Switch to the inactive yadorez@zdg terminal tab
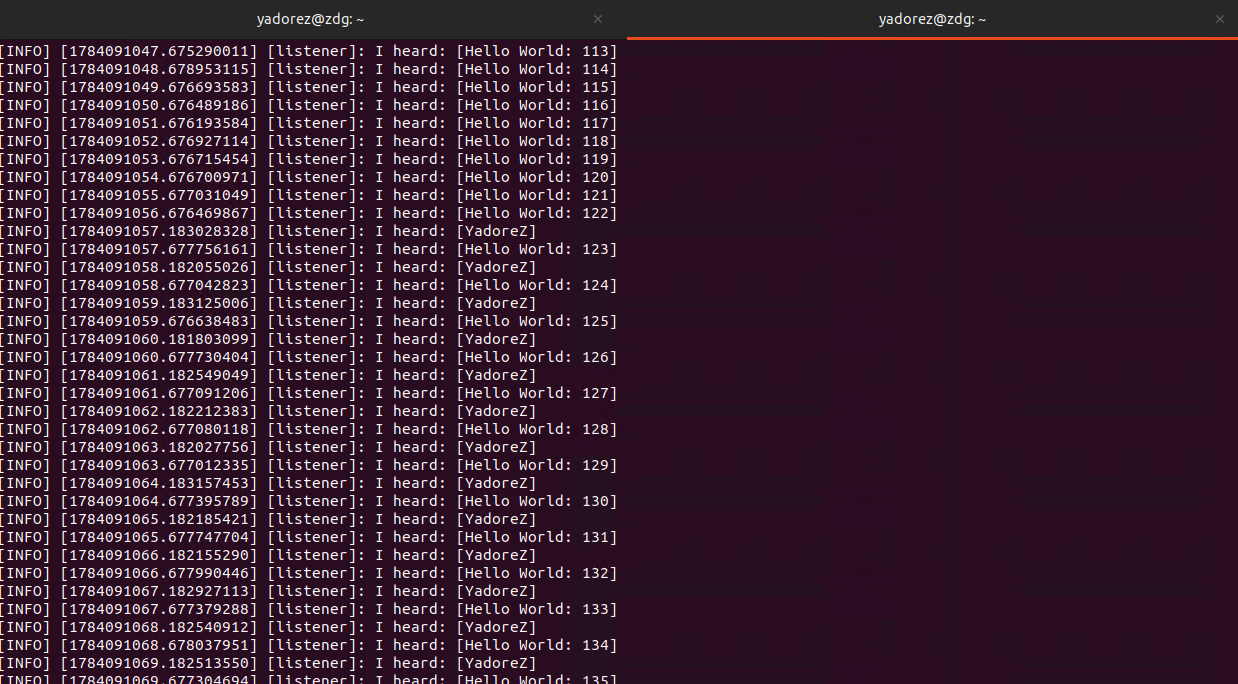 pos(310,19)
